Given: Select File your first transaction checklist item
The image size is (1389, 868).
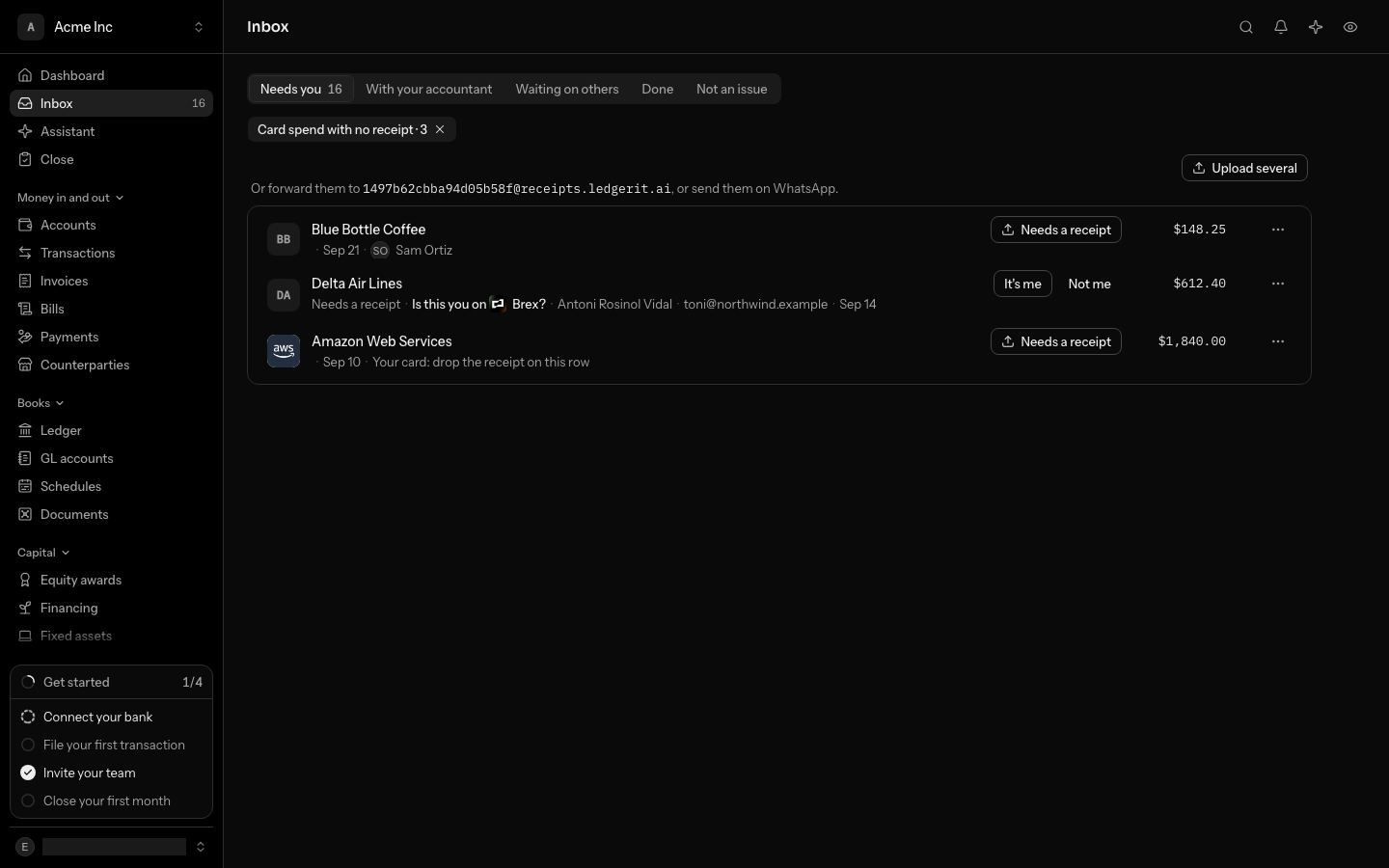Looking at the screenshot, I should point(111,745).
